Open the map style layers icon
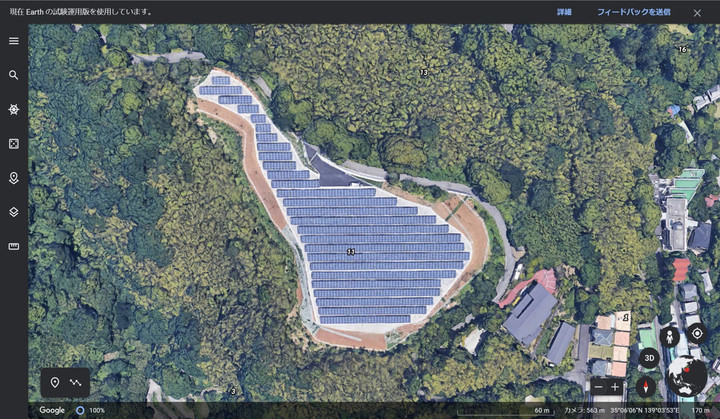This screenshot has width=720, height=419. point(14,212)
